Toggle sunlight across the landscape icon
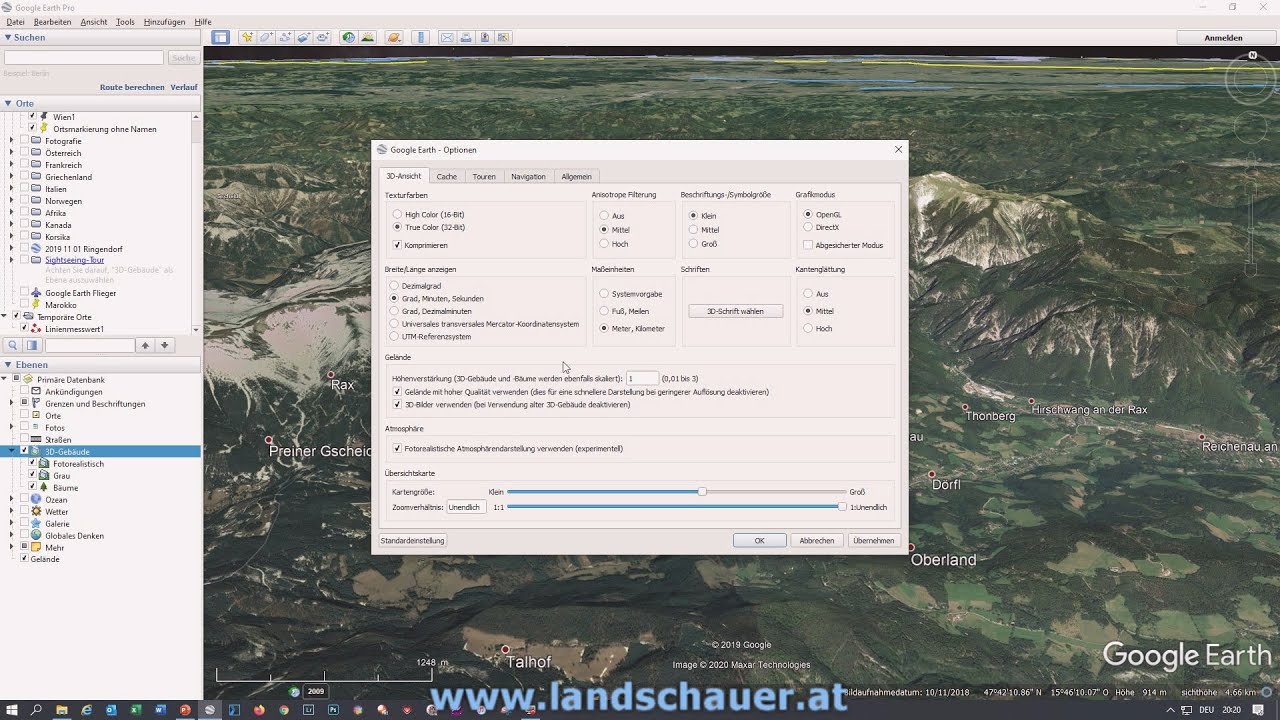Screen dimensions: 1280x720 pyautogui.click(x=368, y=38)
